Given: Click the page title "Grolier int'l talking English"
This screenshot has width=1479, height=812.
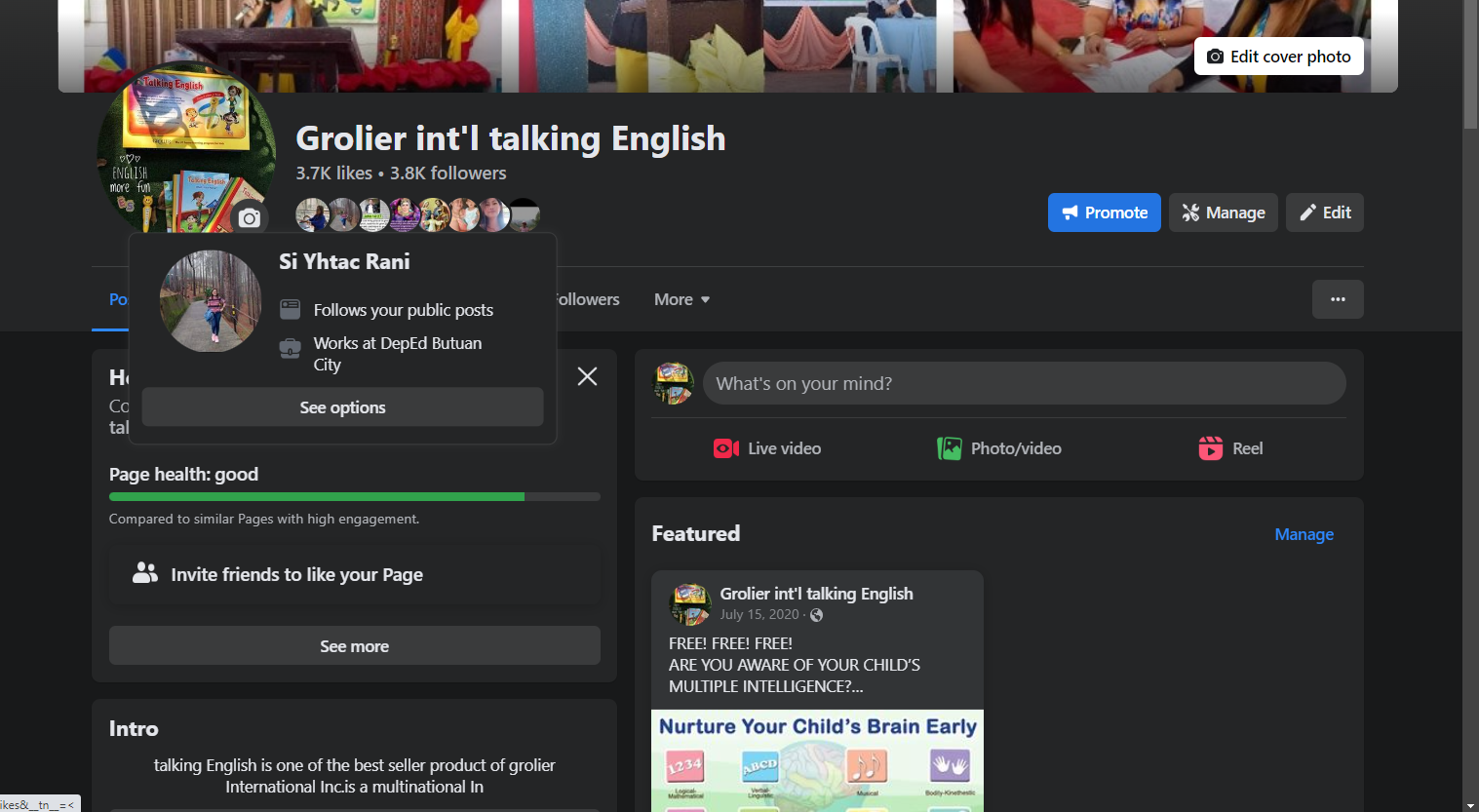Looking at the screenshot, I should click(x=511, y=138).
